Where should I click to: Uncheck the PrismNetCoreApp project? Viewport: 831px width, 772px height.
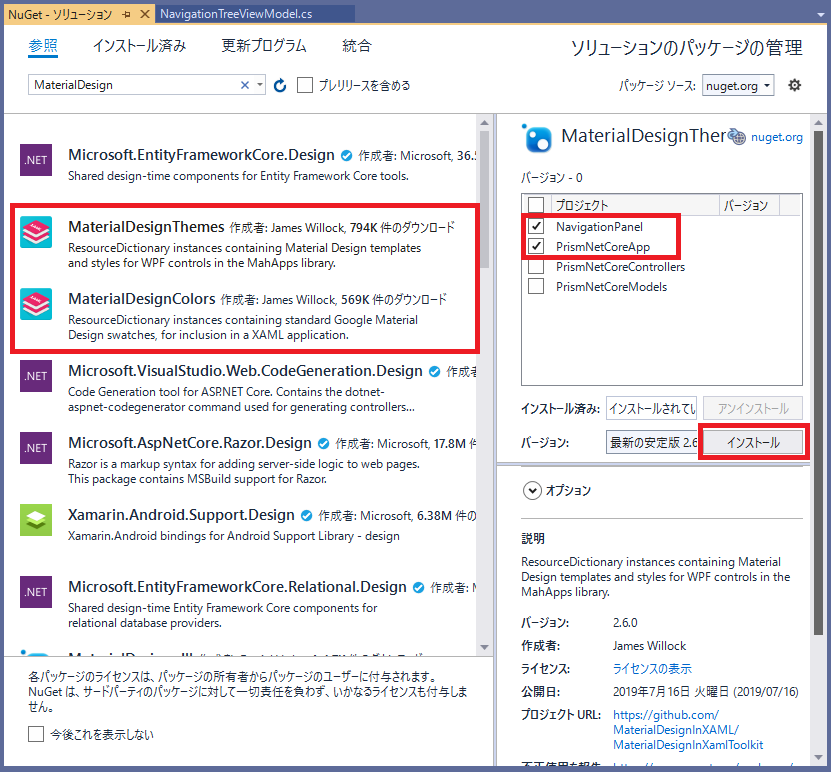536,246
